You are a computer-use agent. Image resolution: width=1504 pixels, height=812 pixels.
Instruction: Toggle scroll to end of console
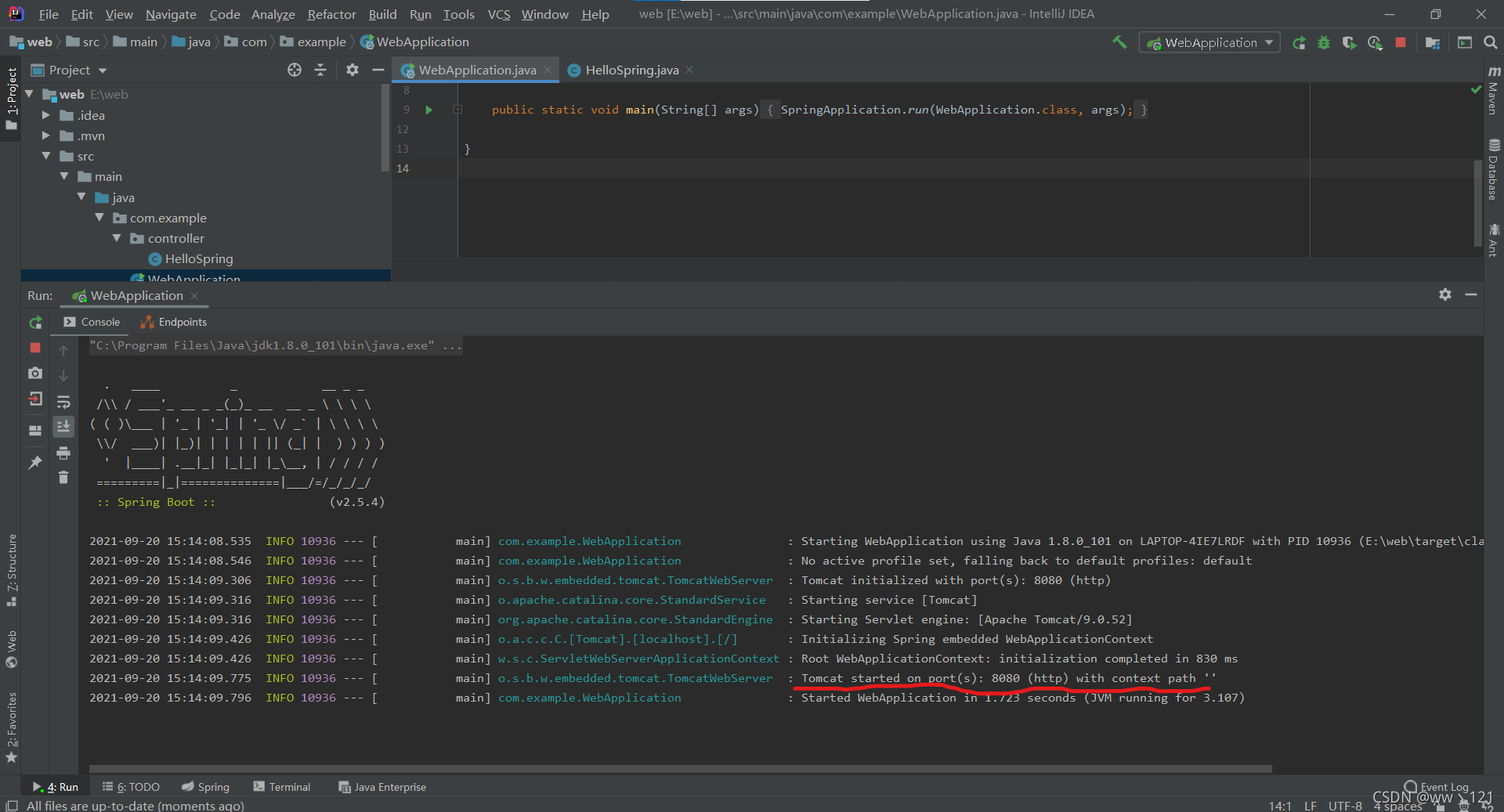[63, 427]
